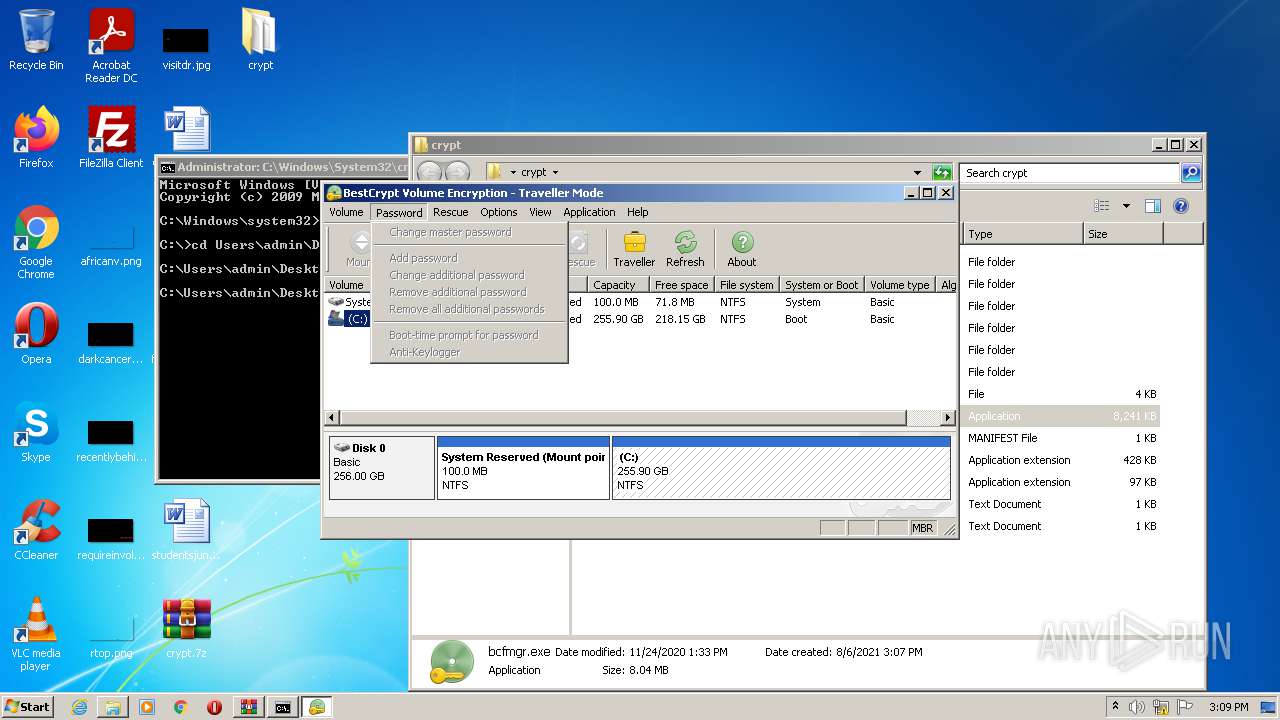Select the (C:) 255.90 GB partition block

(781, 467)
